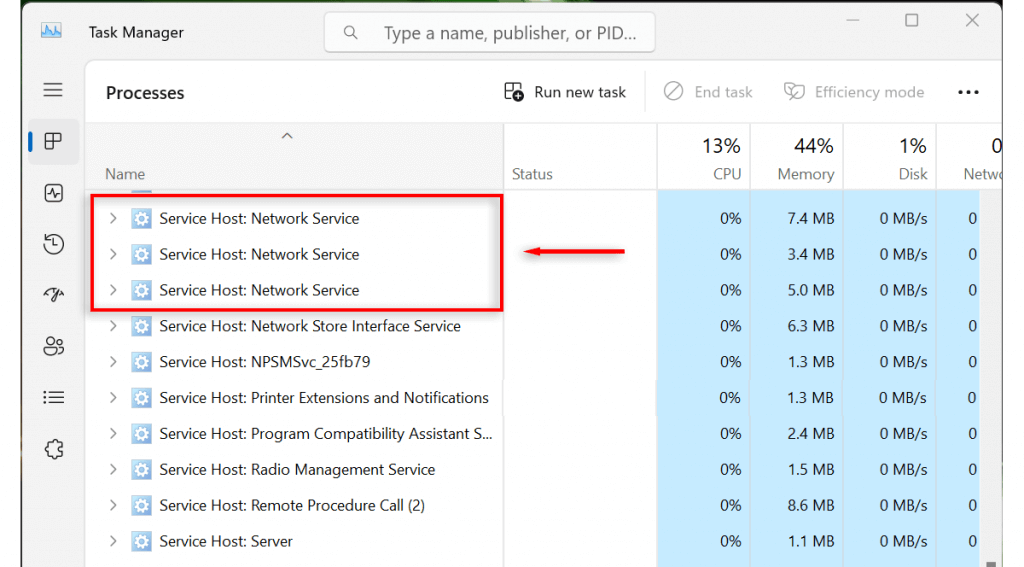Image resolution: width=1024 pixels, height=567 pixels.
Task: Open the Services page icon
Action: (x=53, y=449)
